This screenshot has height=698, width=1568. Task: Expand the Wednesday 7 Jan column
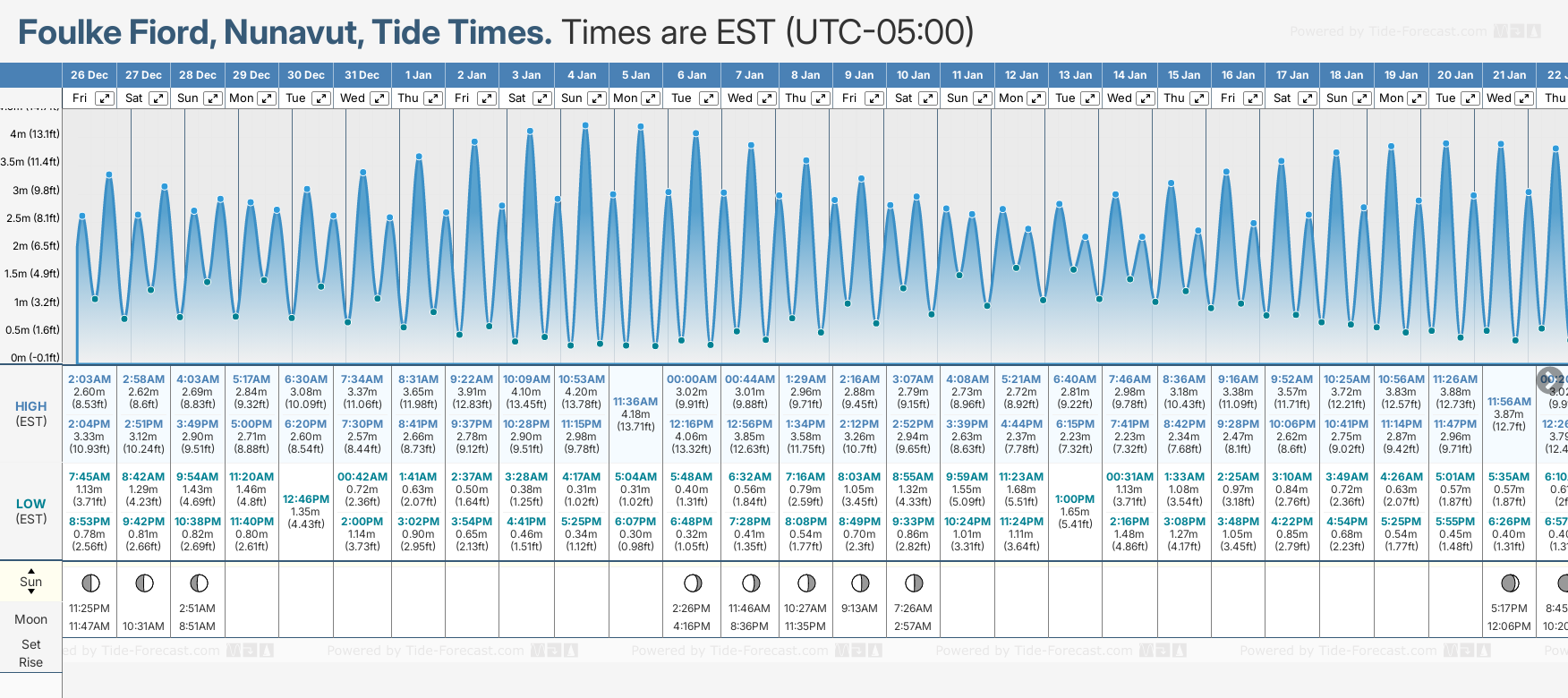[767, 98]
